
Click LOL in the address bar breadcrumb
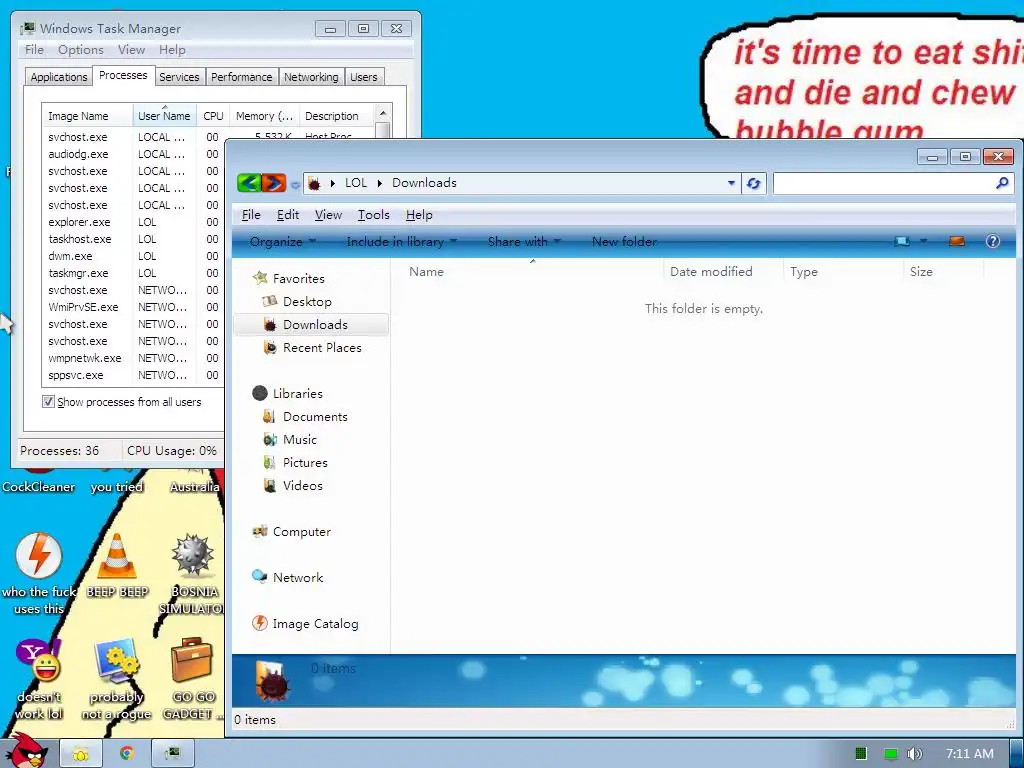point(356,183)
